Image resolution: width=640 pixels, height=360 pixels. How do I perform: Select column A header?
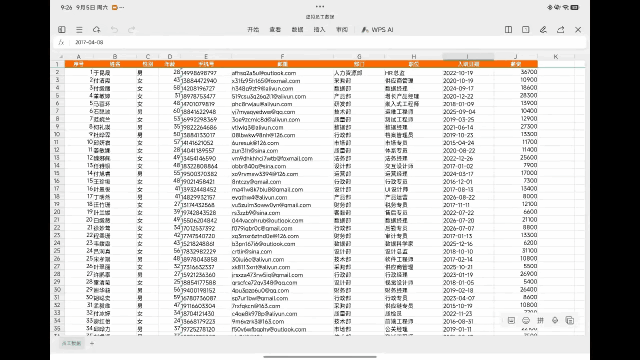pos(78,57)
